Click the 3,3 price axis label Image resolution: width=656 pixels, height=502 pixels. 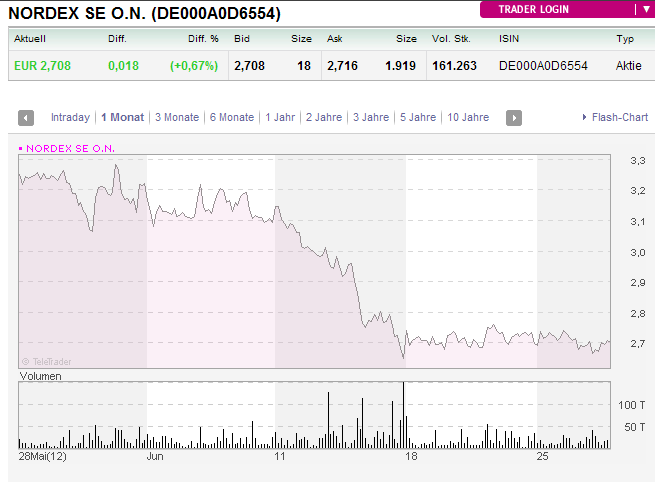click(638, 161)
